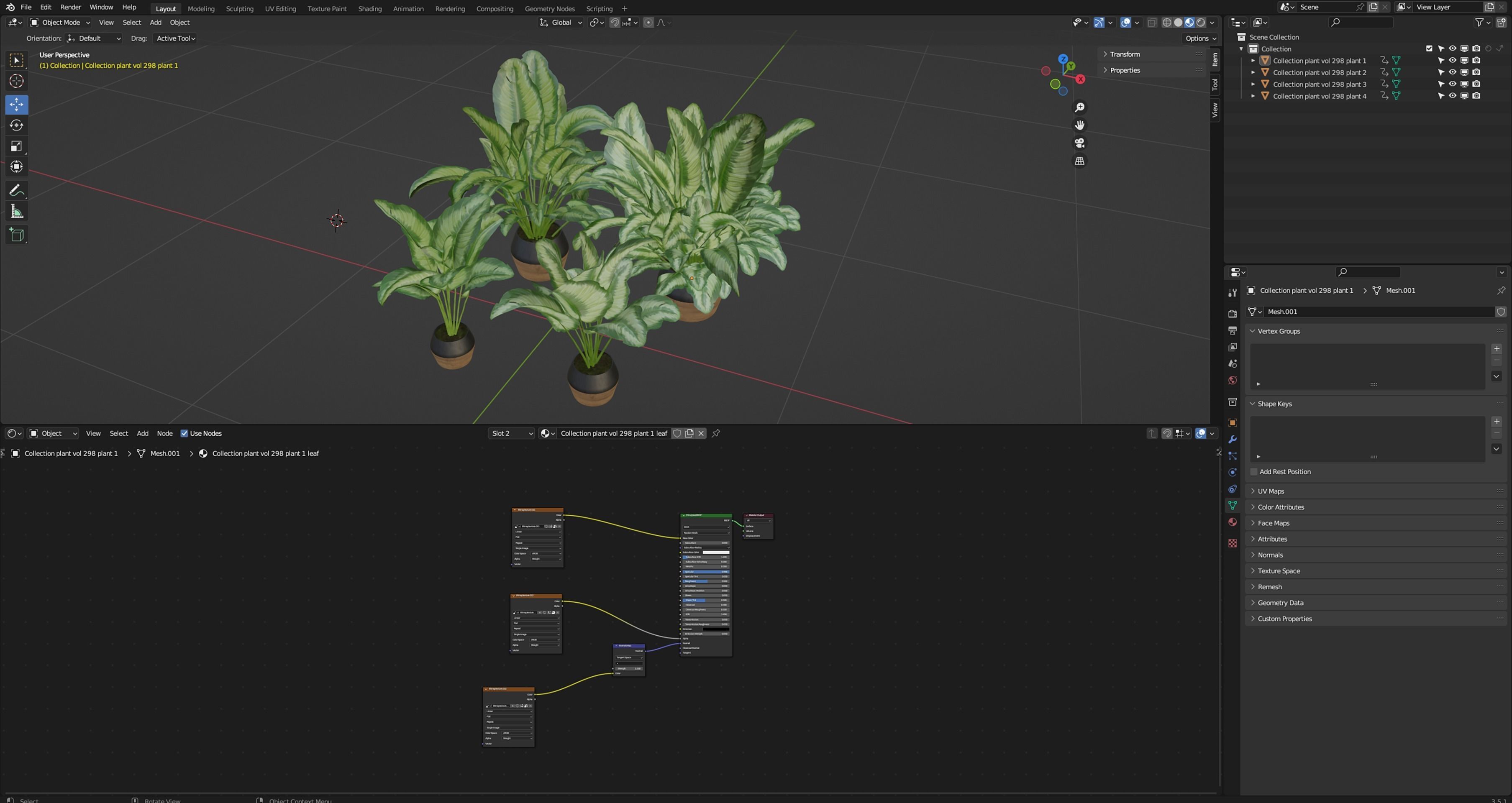
Task: Open the Drag Active Tool dropdown
Action: click(175, 38)
